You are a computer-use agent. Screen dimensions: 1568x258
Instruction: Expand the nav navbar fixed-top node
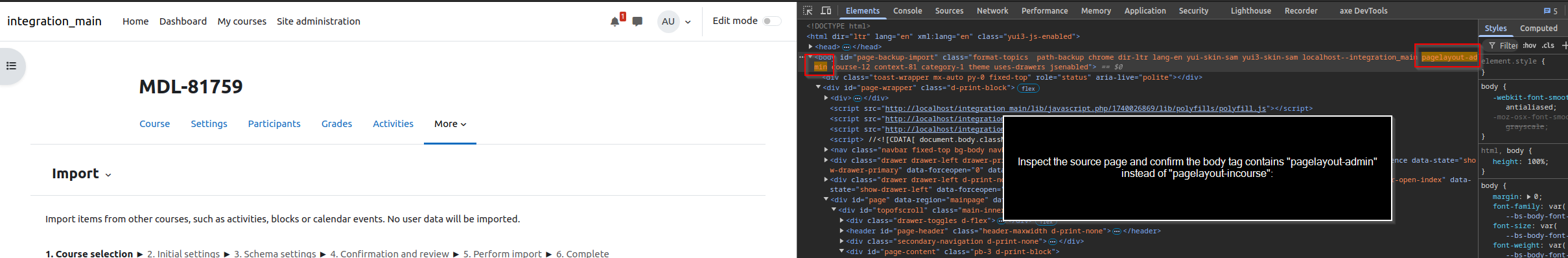tap(826, 150)
